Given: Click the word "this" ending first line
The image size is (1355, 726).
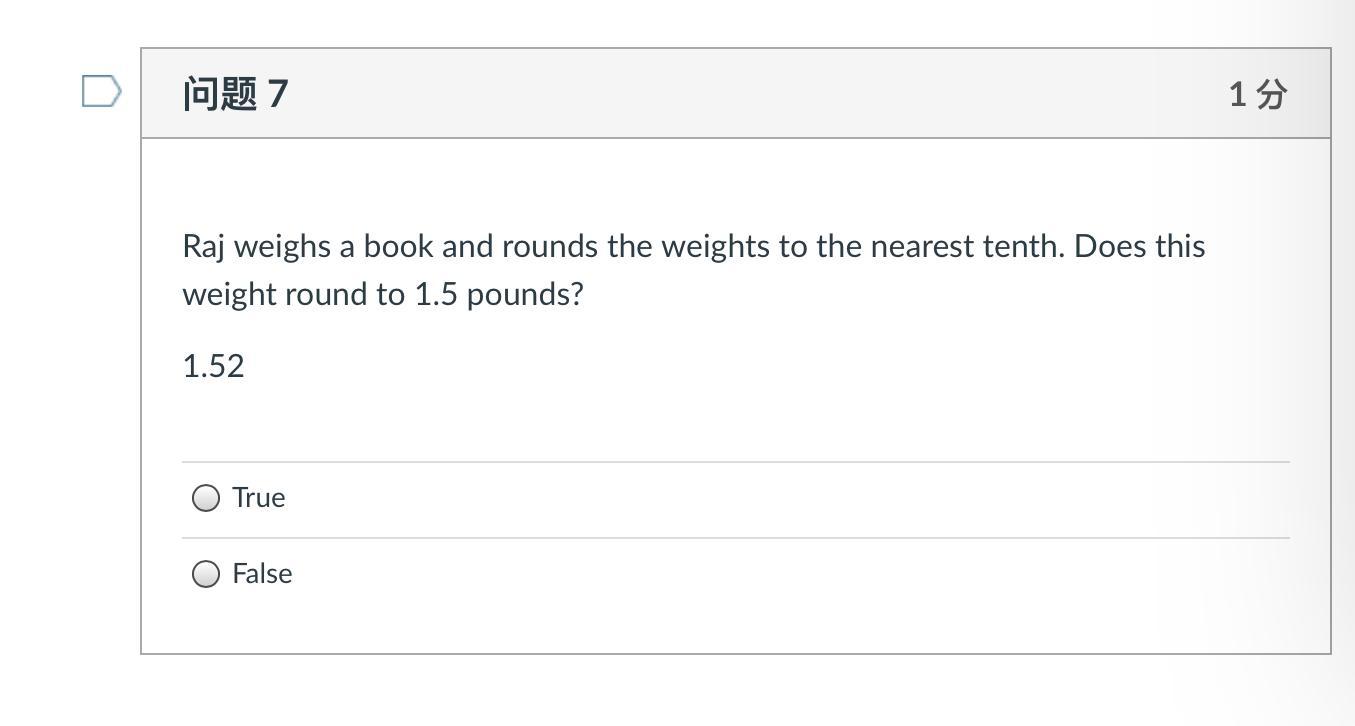Looking at the screenshot, I should pyautogui.click(x=1180, y=247).
